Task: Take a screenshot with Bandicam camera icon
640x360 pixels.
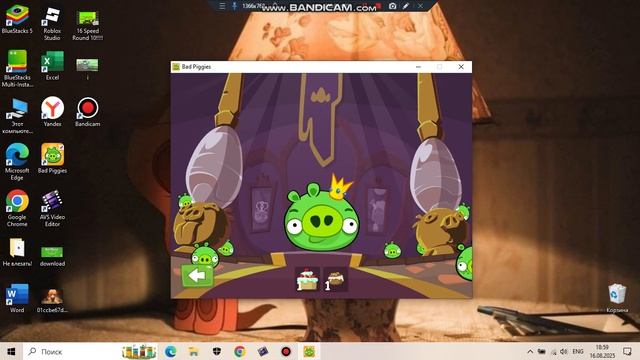Action: [x=392, y=6]
